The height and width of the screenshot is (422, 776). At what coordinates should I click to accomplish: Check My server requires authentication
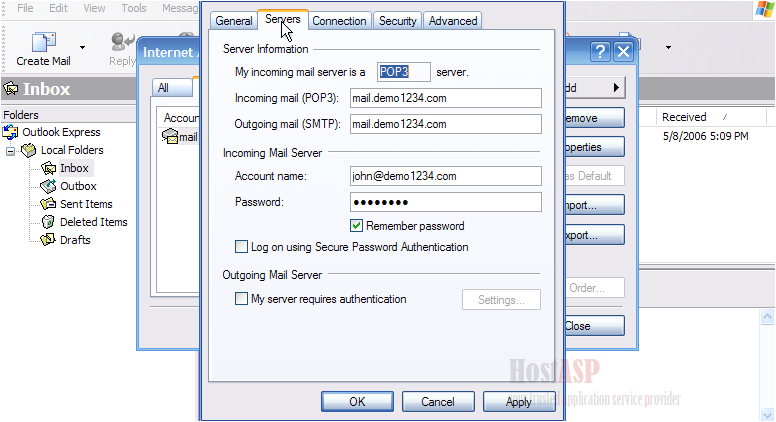[x=241, y=299]
